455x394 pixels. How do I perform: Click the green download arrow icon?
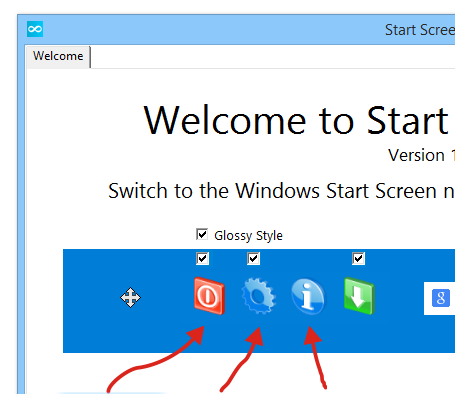click(x=359, y=296)
